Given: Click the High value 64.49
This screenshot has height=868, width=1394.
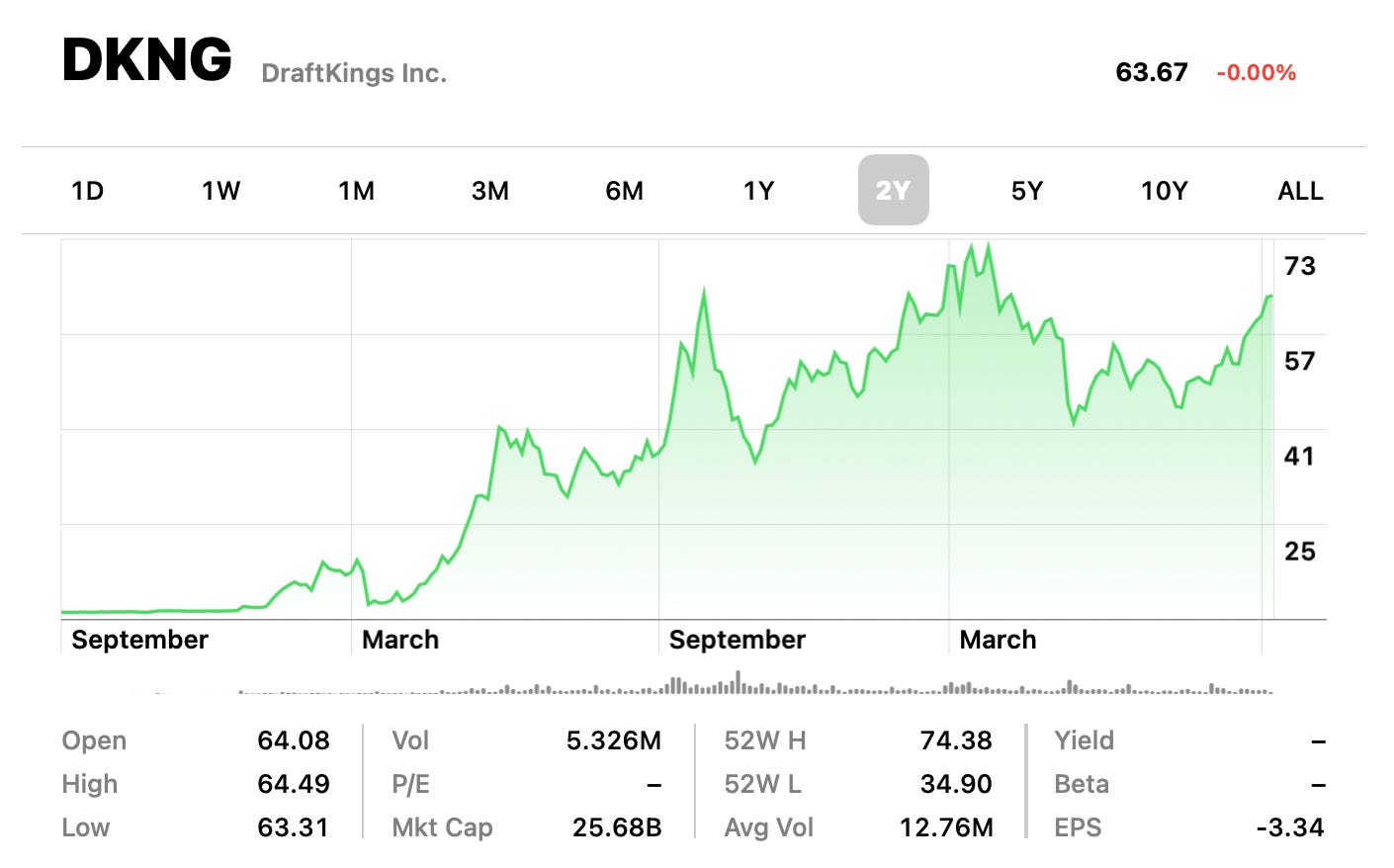Looking at the screenshot, I should 294,784.
